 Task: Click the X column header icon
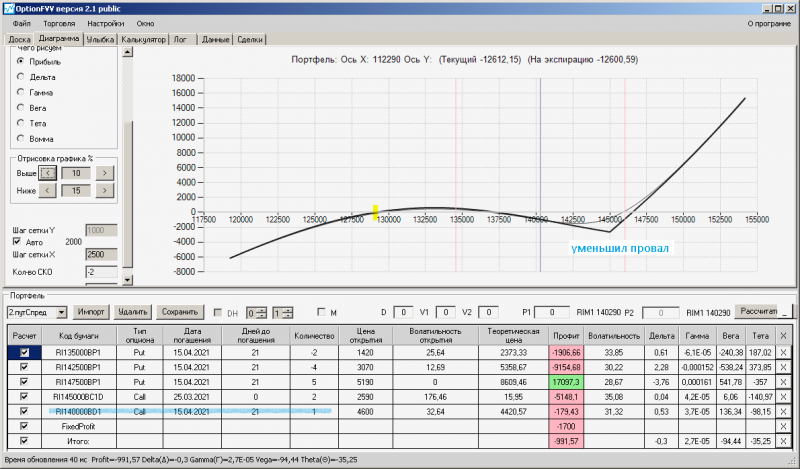[783, 336]
